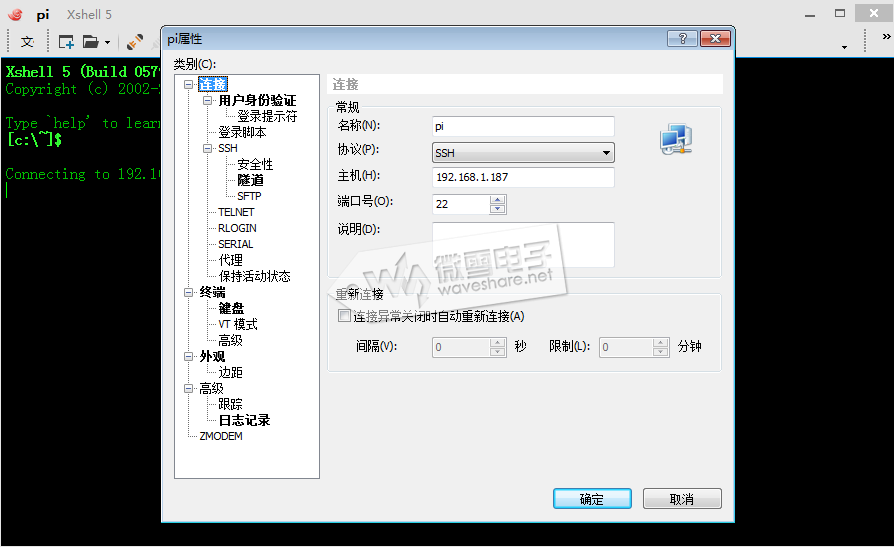The image size is (894, 547).
Task: Click the 限制 limit down arrow
Action: pyautogui.click(x=661, y=351)
